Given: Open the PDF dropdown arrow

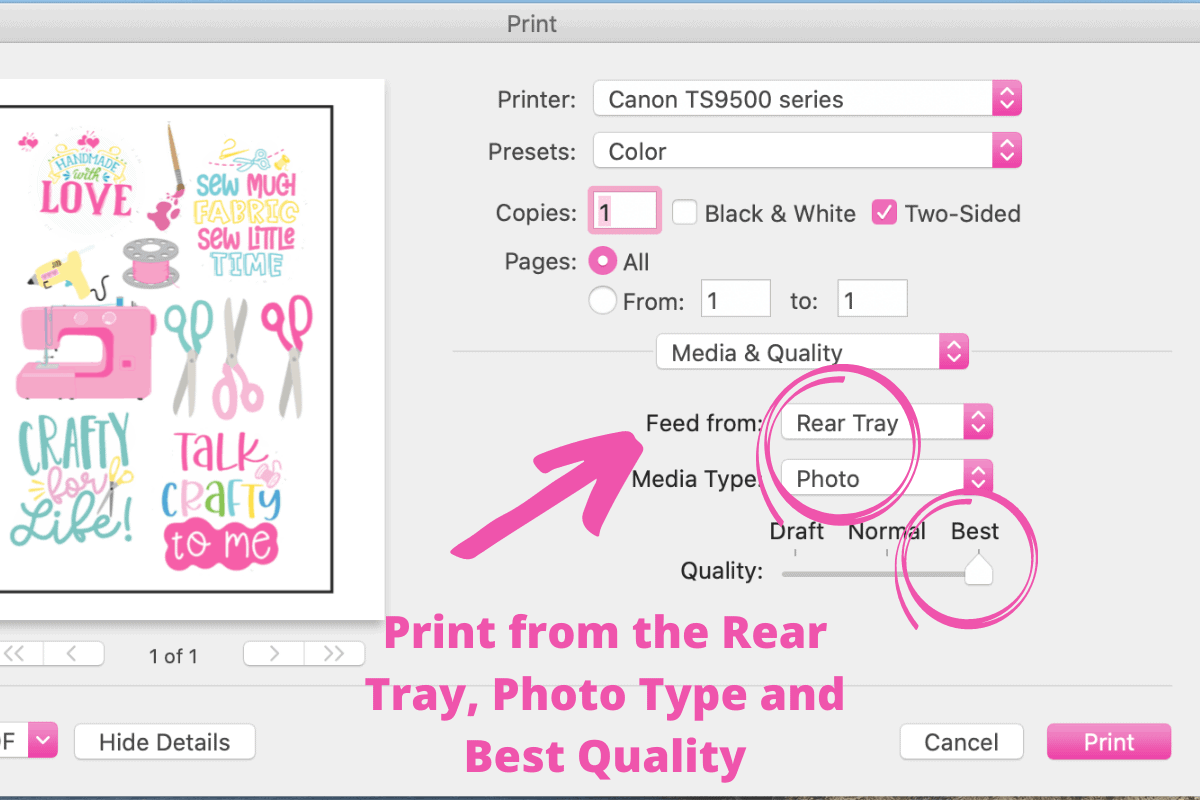Looking at the screenshot, I should click(44, 742).
